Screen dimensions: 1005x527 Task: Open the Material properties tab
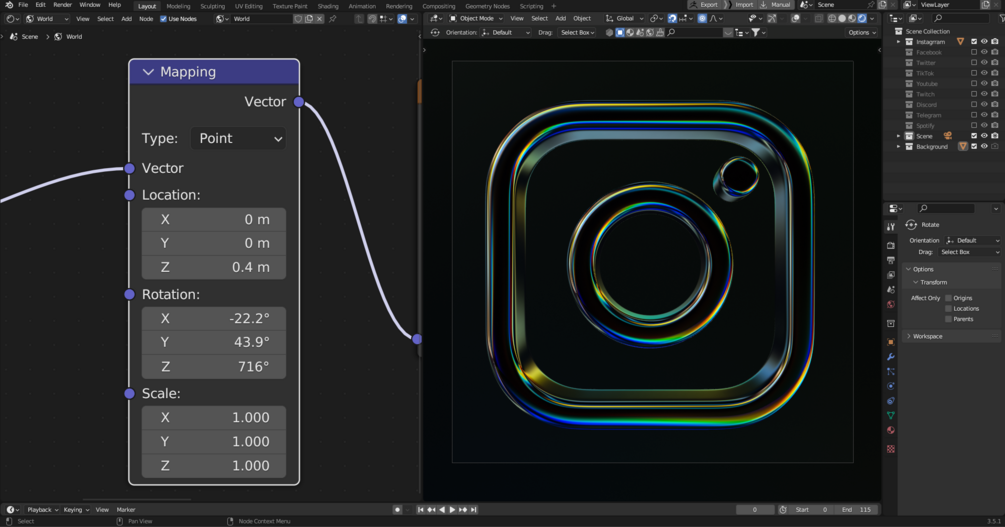pyautogui.click(x=891, y=430)
